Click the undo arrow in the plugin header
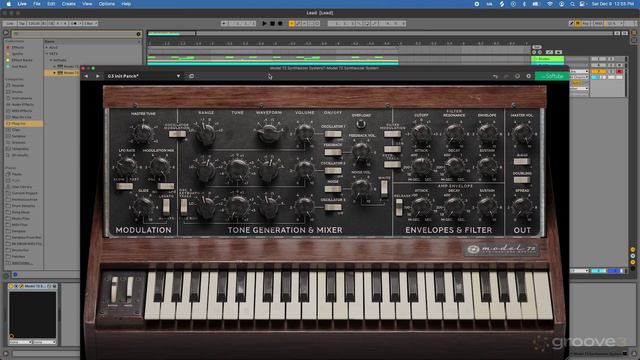640x360 pixels. (x=495, y=76)
